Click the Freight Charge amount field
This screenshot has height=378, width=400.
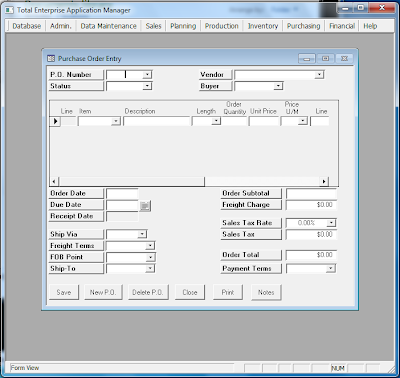(311, 205)
